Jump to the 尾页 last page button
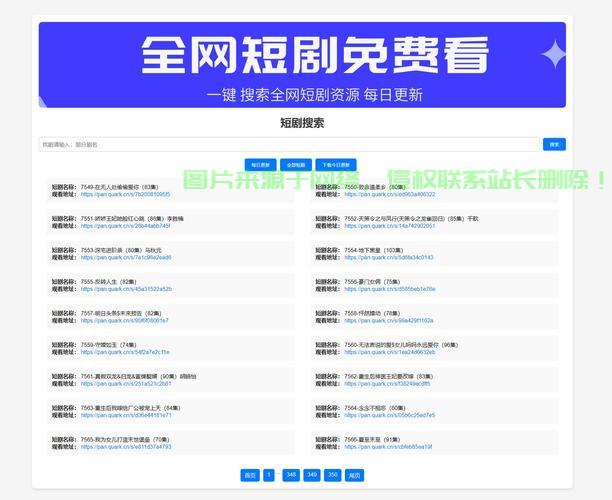 coord(354,475)
